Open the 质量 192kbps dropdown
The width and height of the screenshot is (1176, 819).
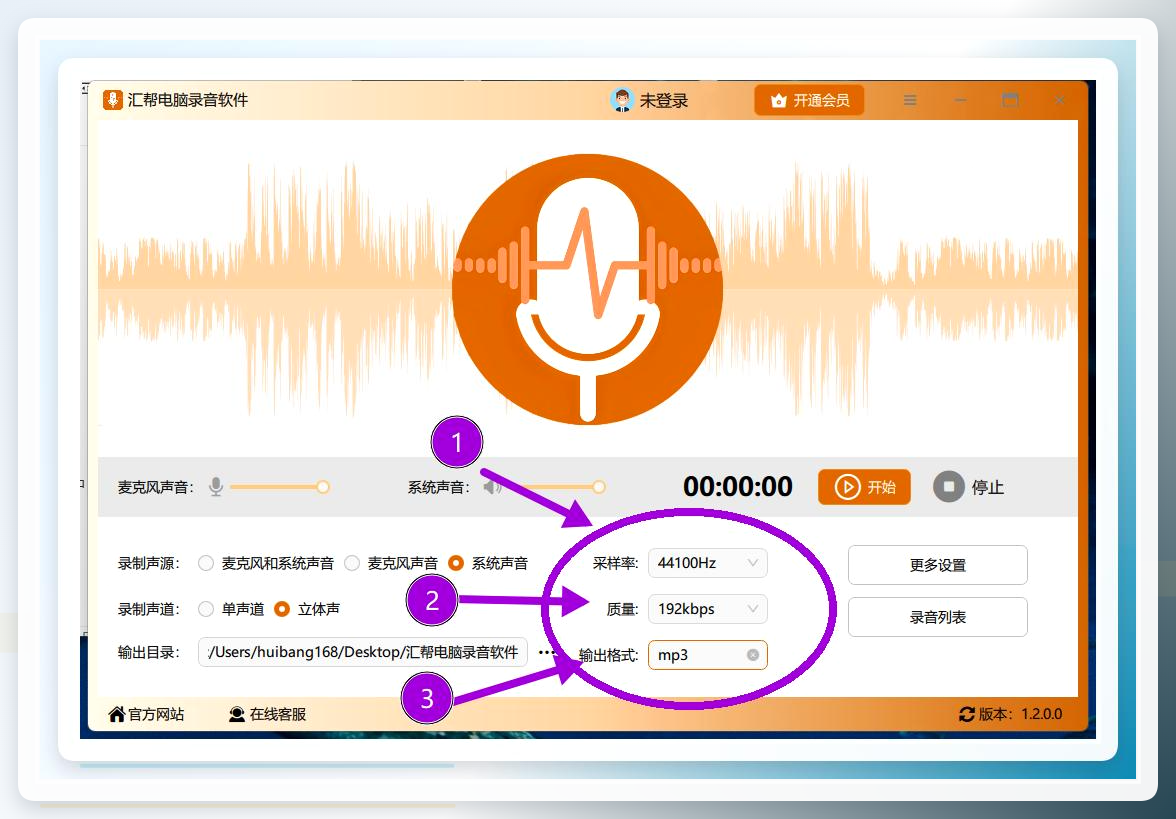click(707, 609)
